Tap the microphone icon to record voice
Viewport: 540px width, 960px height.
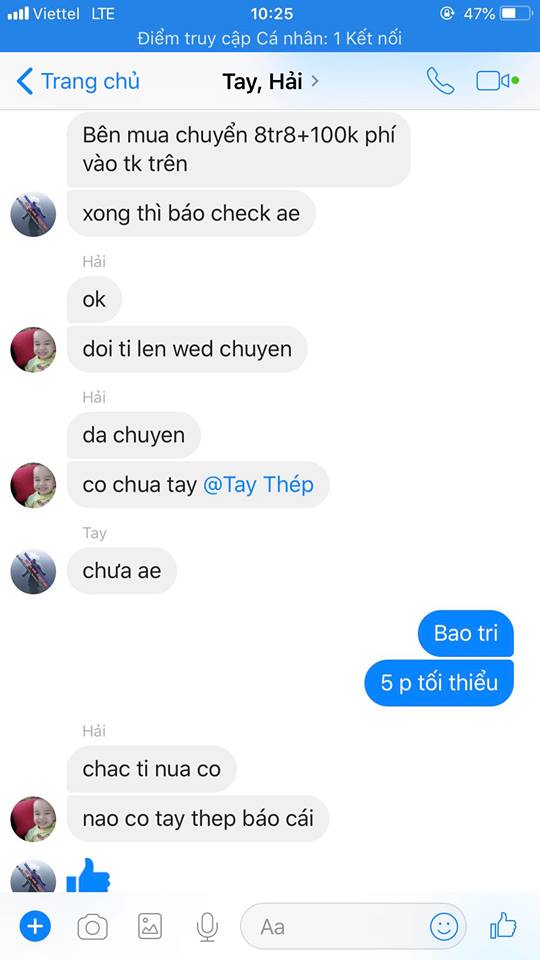[x=208, y=926]
